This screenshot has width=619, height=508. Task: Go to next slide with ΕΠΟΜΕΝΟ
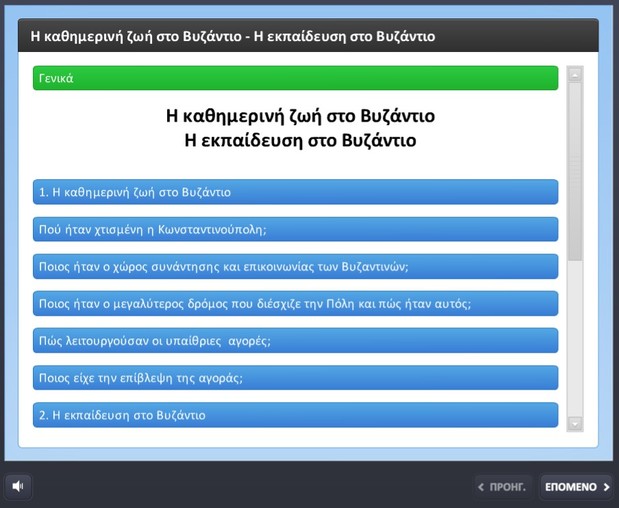576,487
